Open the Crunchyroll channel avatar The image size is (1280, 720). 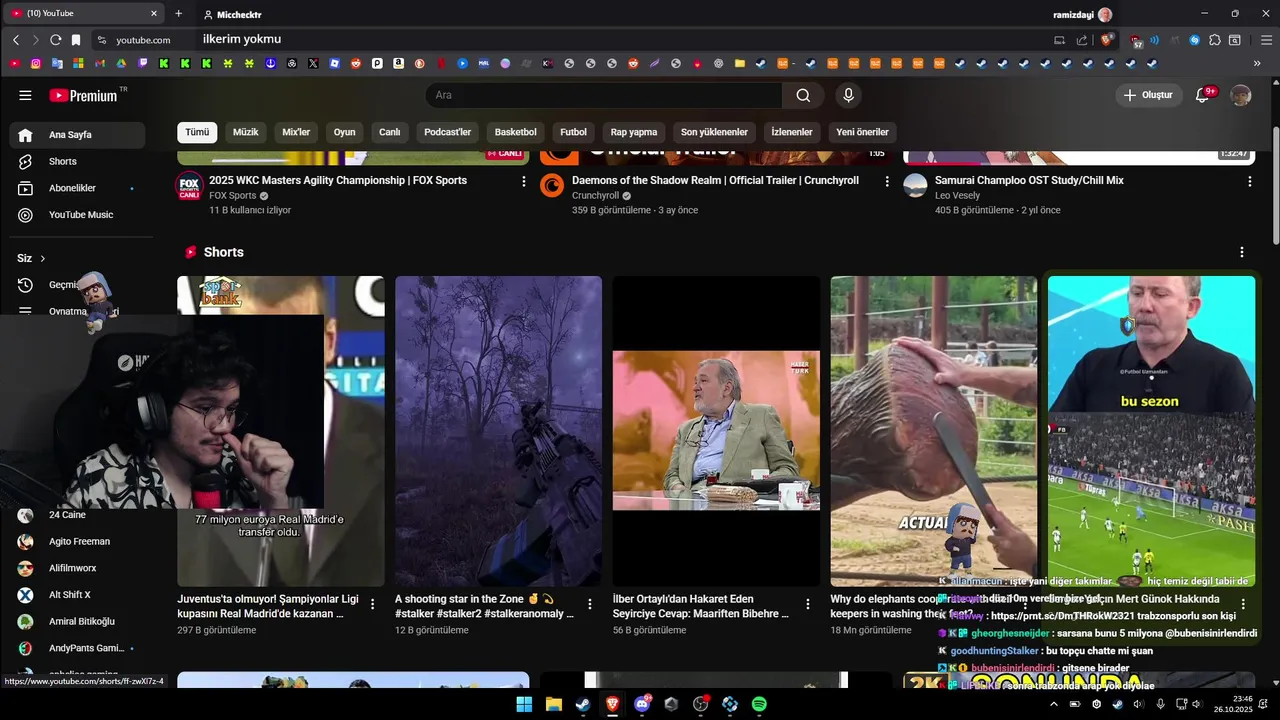pyautogui.click(x=552, y=185)
